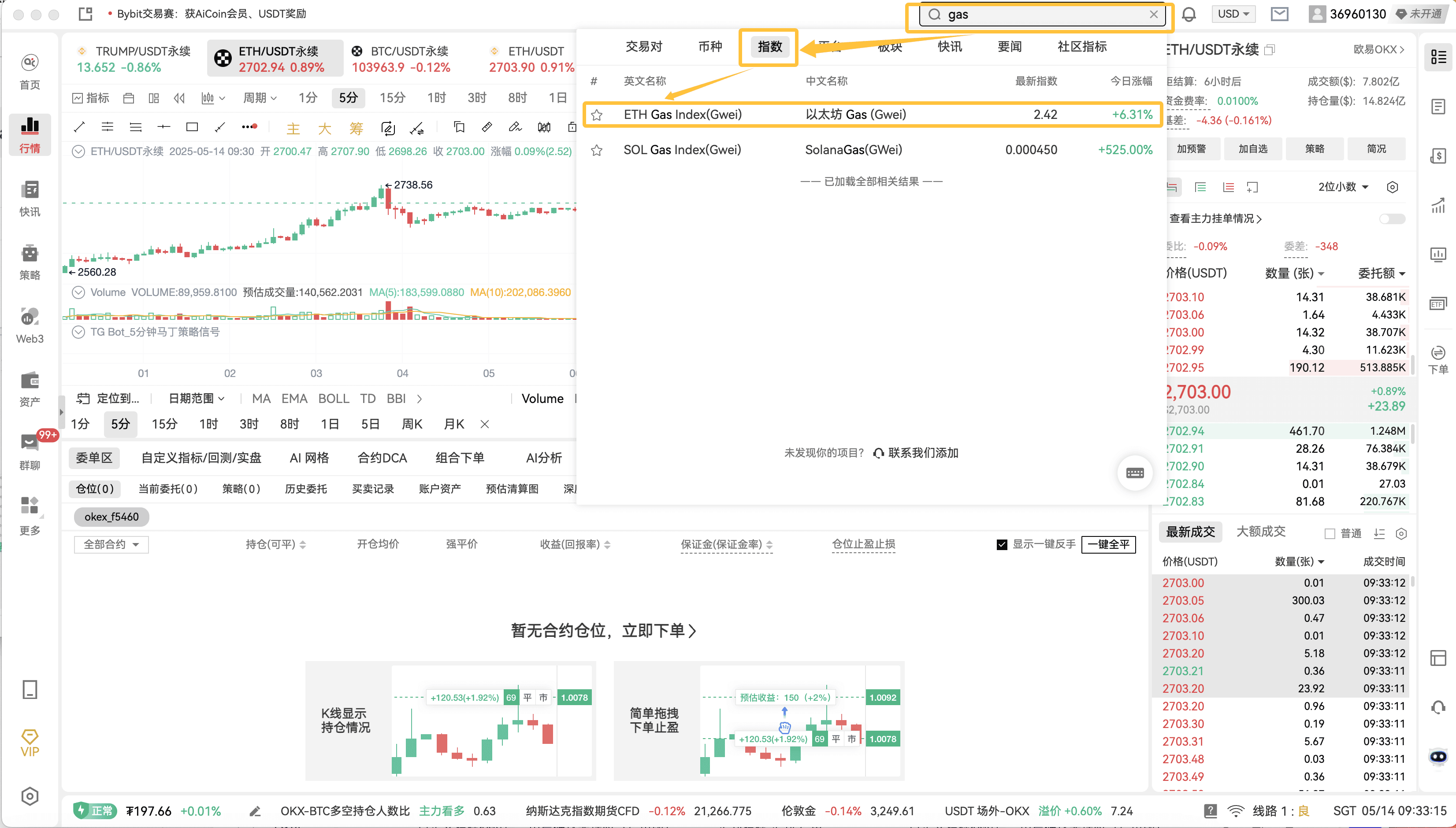Open the 策略 strategy robot icon
The image size is (1456, 828).
pyautogui.click(x=30, y=262)
